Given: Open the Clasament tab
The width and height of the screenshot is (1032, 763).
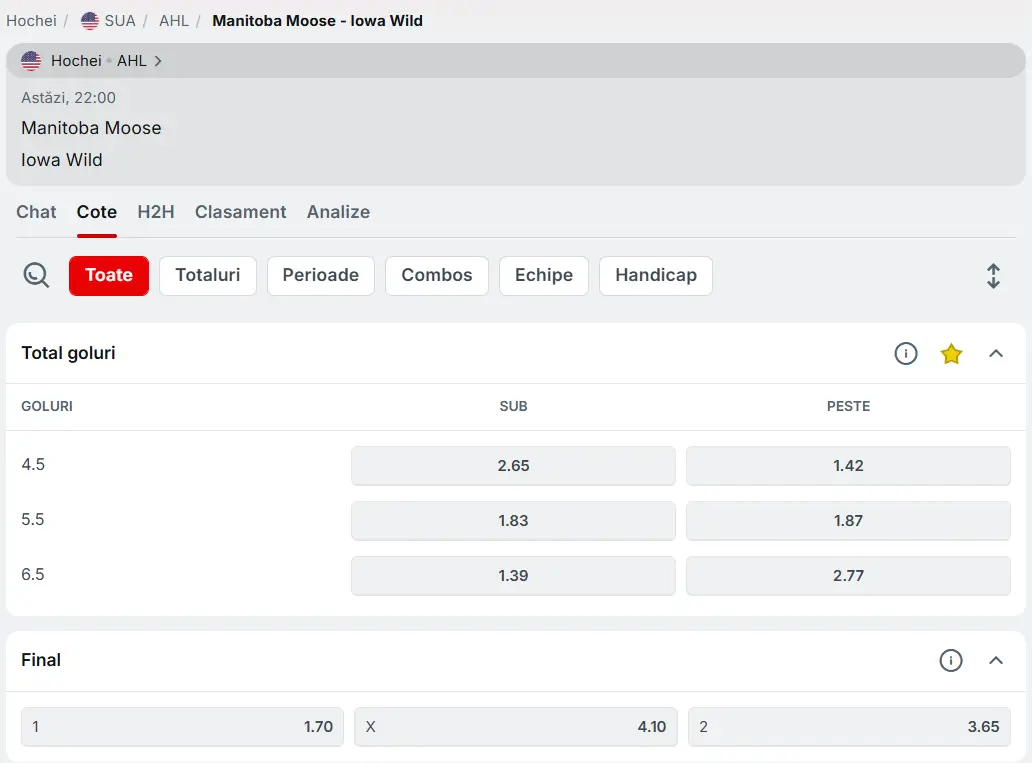Looking at the screenshot, I should [x=240, y=212].
